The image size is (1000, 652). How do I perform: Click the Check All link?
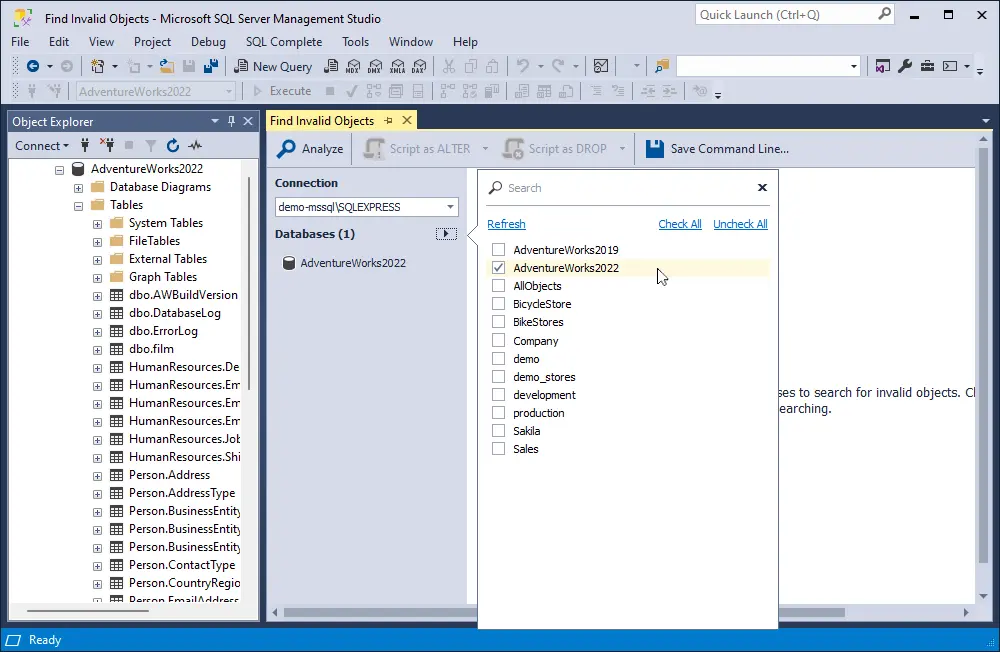[680, 224]
